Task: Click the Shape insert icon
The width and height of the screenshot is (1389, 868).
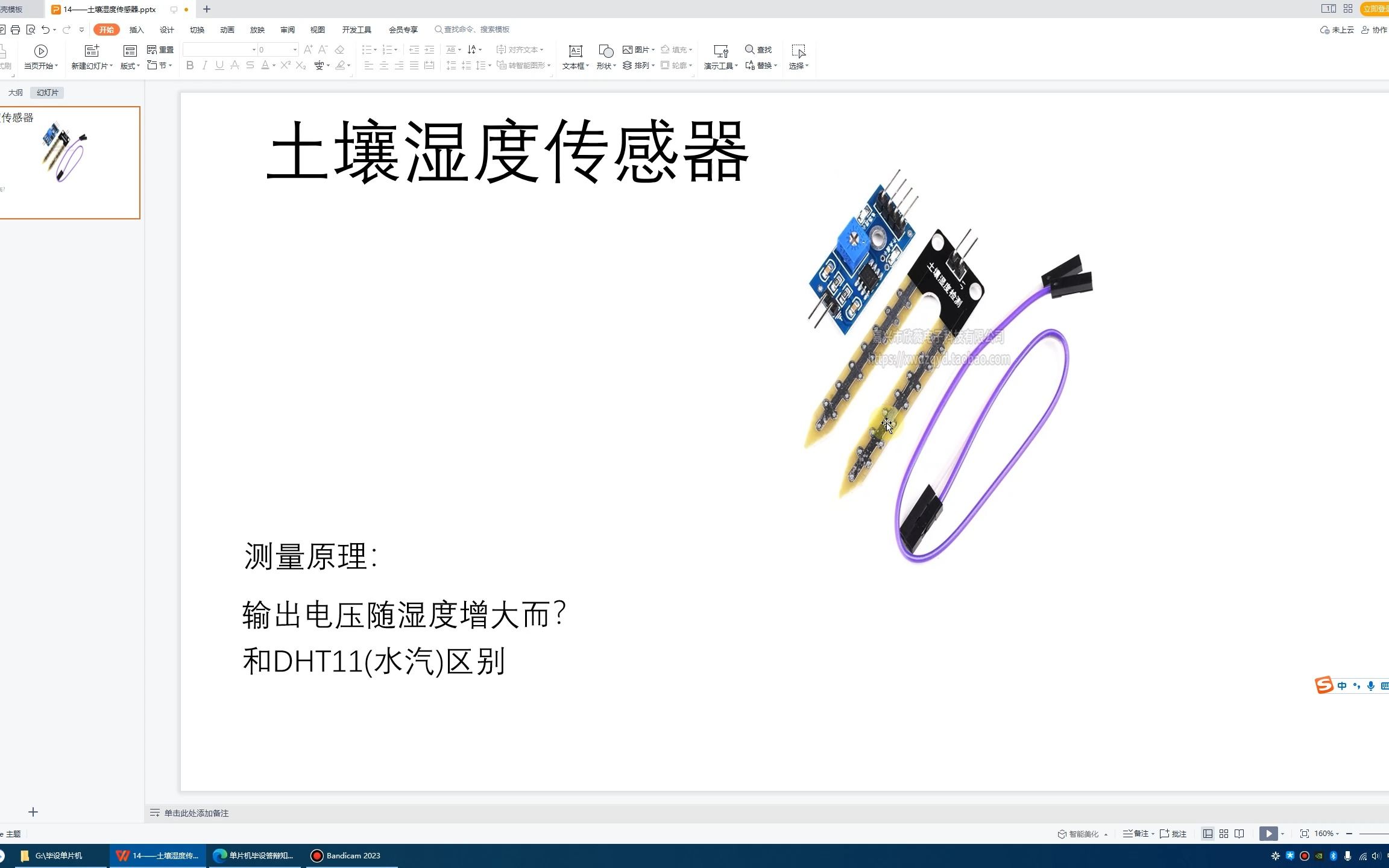Action: point(603,57)
